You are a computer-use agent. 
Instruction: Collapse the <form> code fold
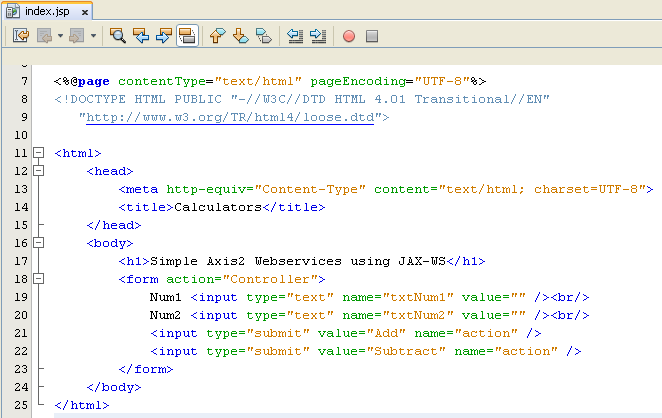[38, 279]
